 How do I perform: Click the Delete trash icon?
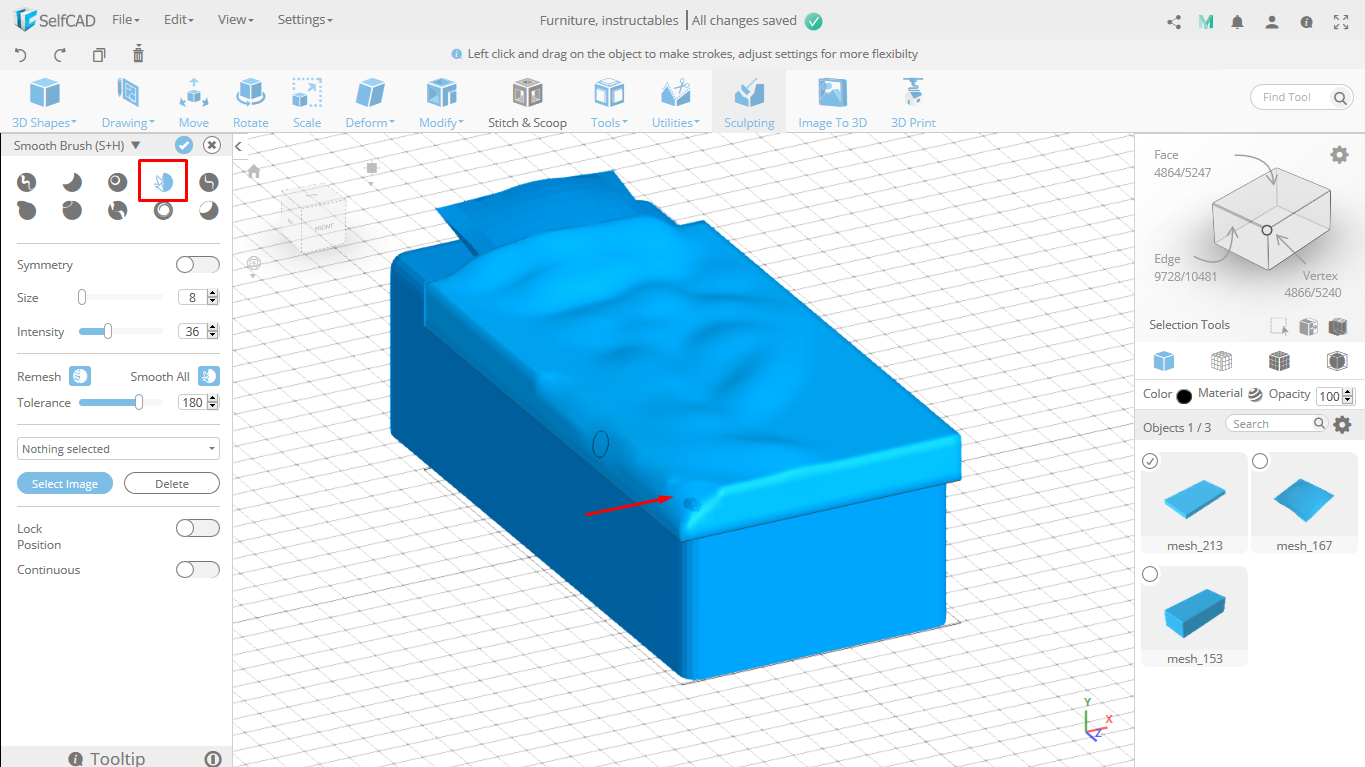pos(138,54)
